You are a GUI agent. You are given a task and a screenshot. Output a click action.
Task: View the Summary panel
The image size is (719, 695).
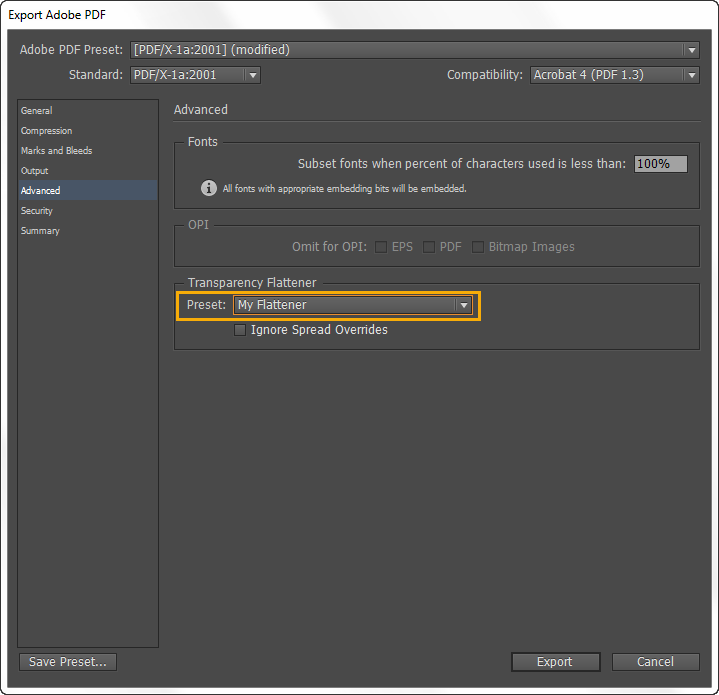(x=40, y=231)
